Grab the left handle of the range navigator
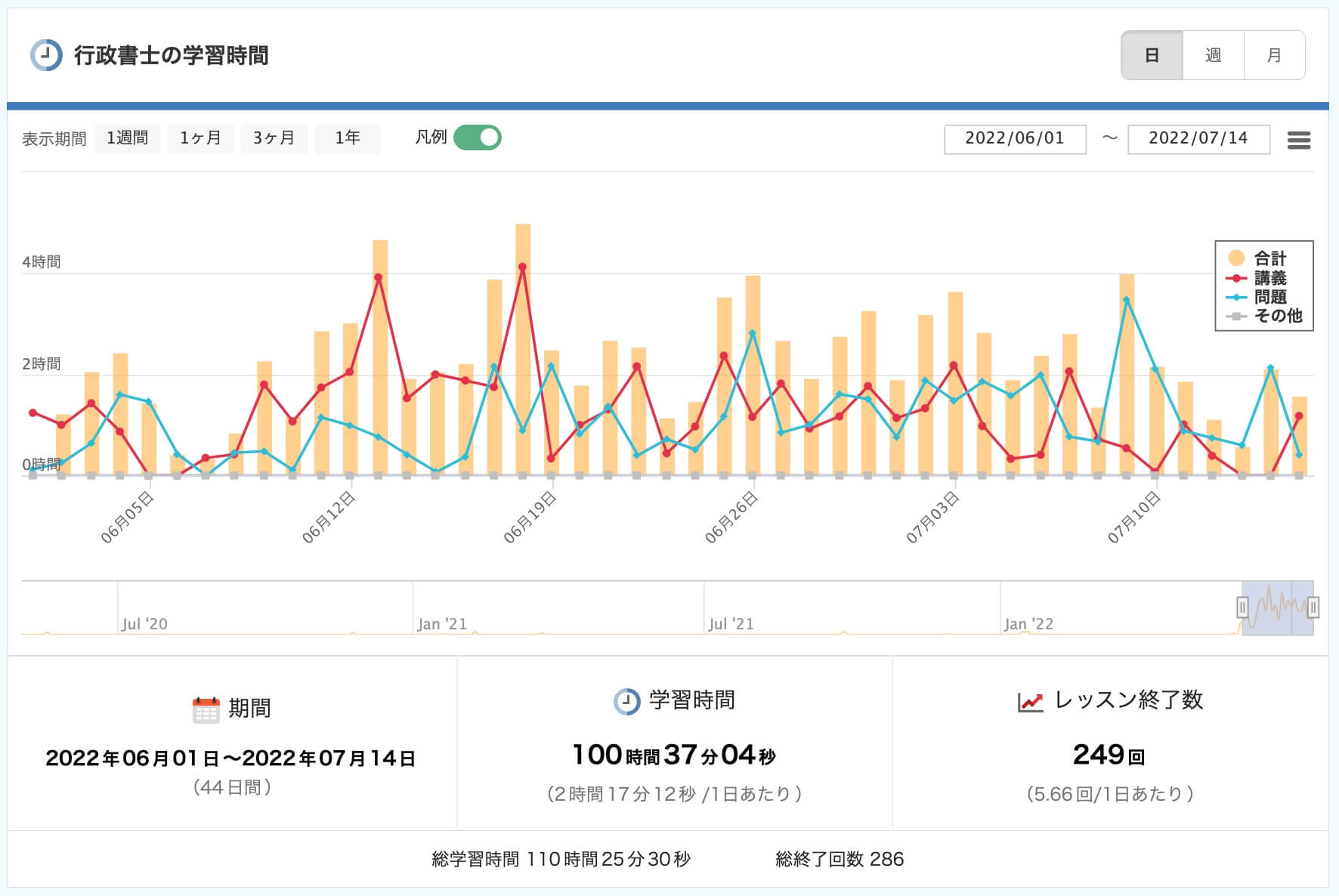 [1242, 607]
